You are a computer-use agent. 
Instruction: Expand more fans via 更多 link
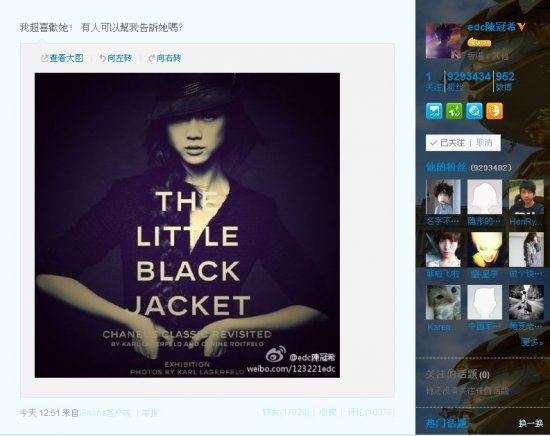click(531, 342)
